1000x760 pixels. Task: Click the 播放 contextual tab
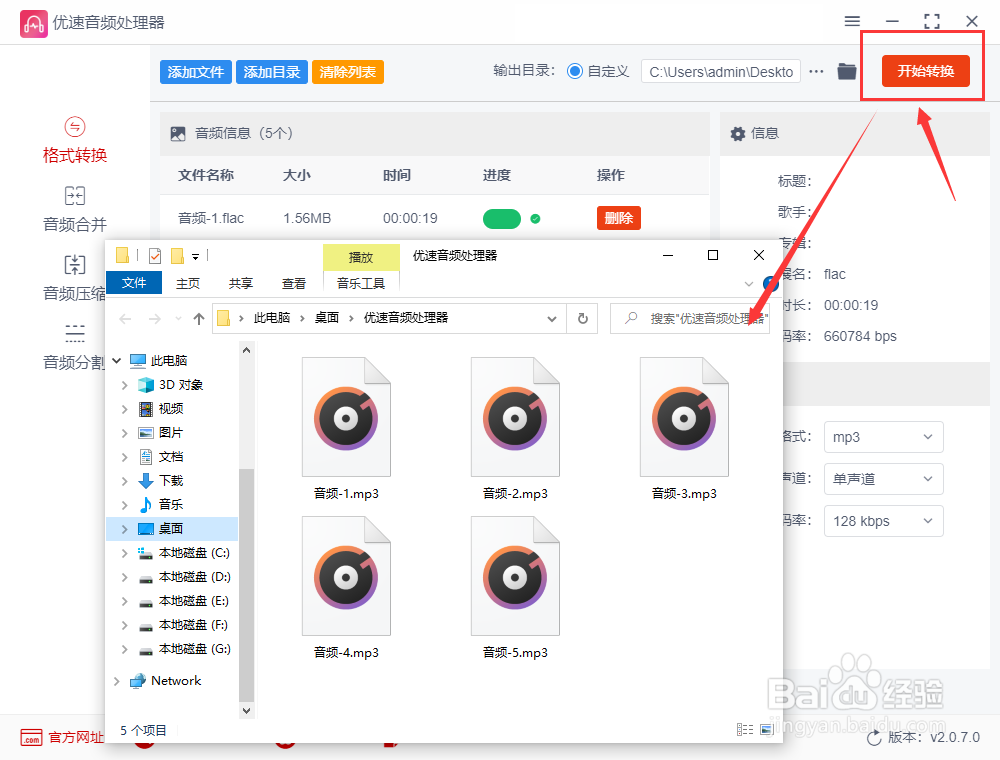pos(361,257)
